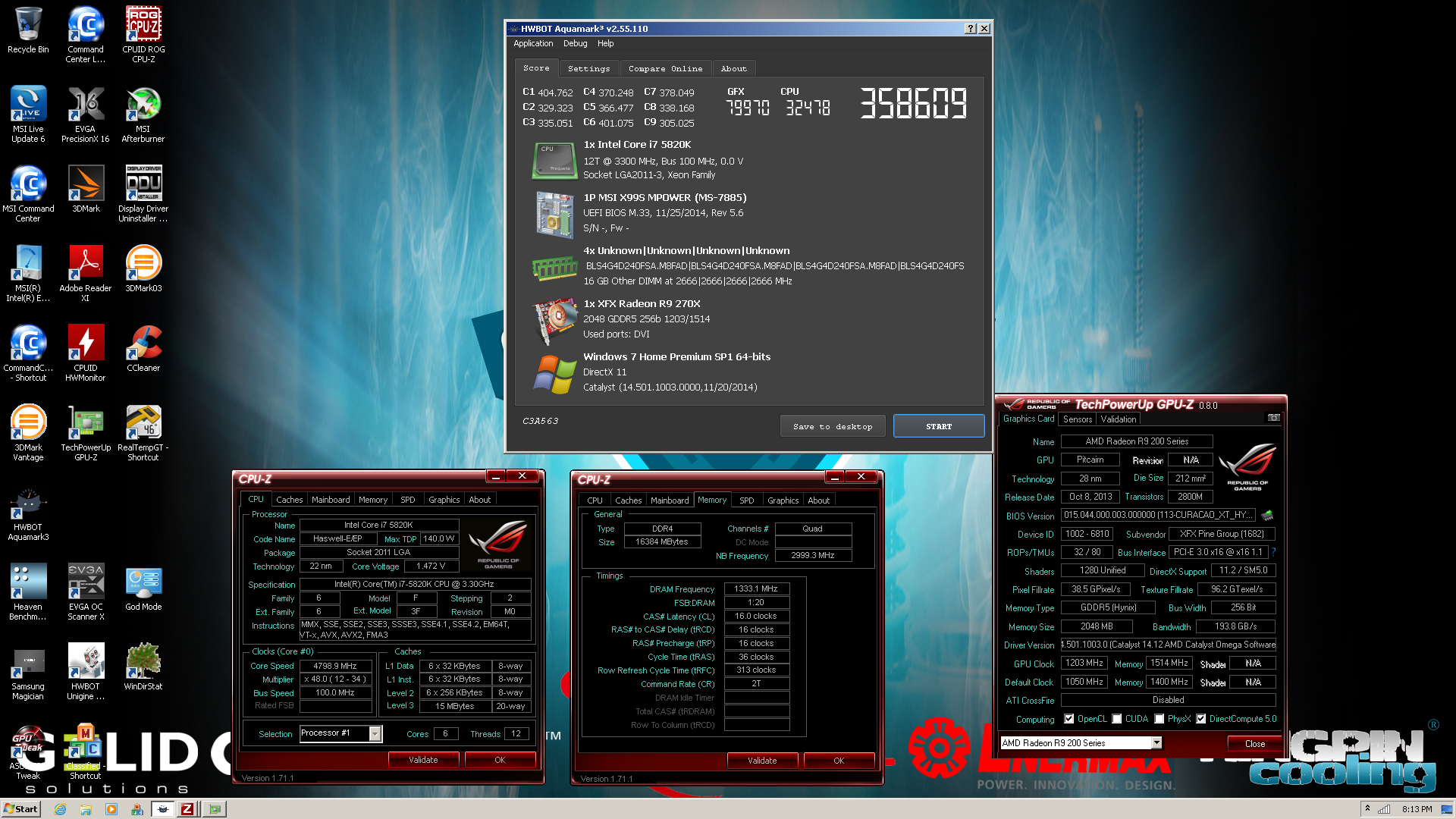
Task: Click GPU Name field in GPU-Z
Action: (1136, 441)
